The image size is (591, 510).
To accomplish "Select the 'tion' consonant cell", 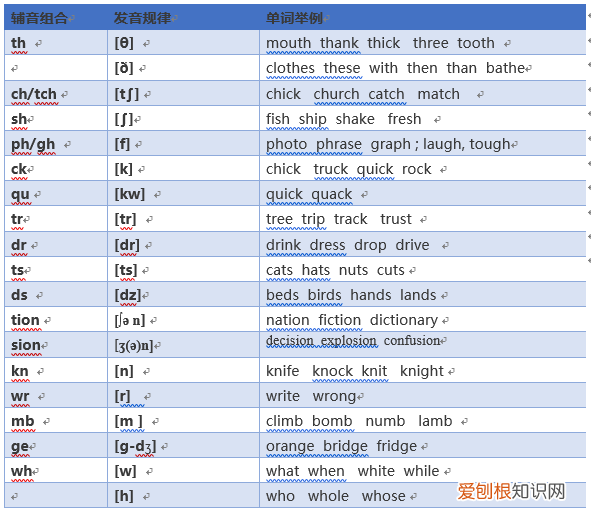I will pyautogui.click(x=56, y=320).
